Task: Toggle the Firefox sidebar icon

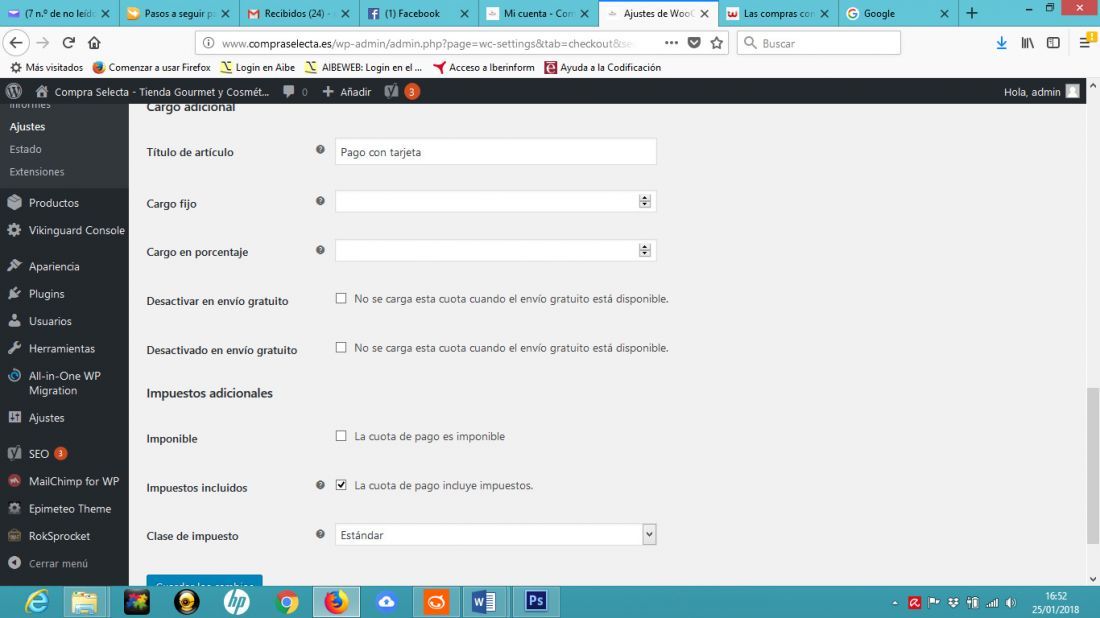Action: (x=1053, y=43)
